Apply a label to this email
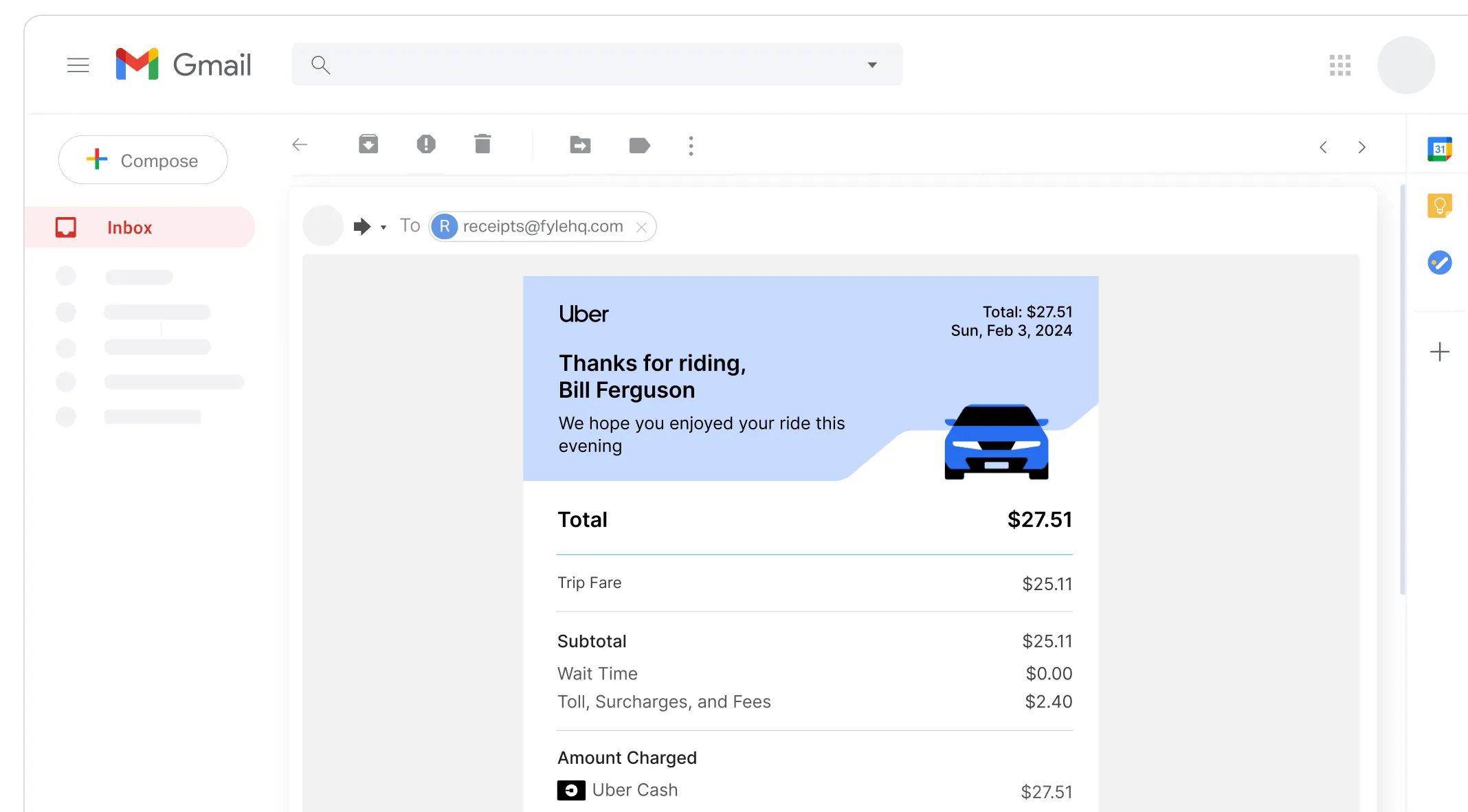1468x812 pixels. pos(639,146)
